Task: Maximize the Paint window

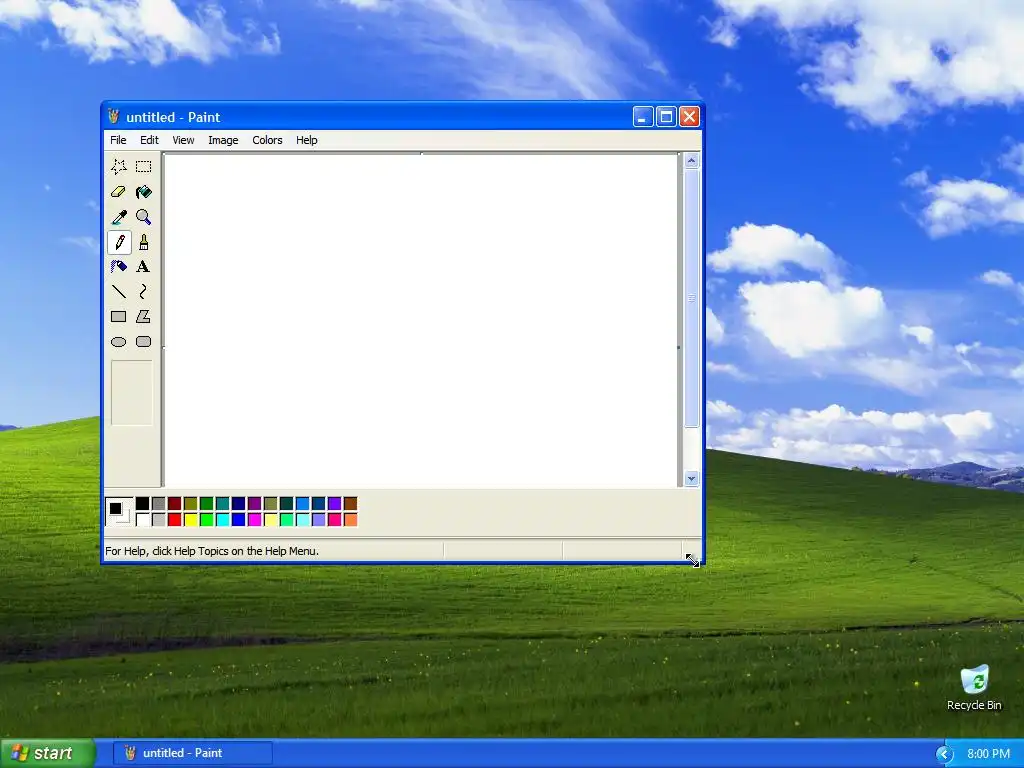Action: click(x=666, y=117)
